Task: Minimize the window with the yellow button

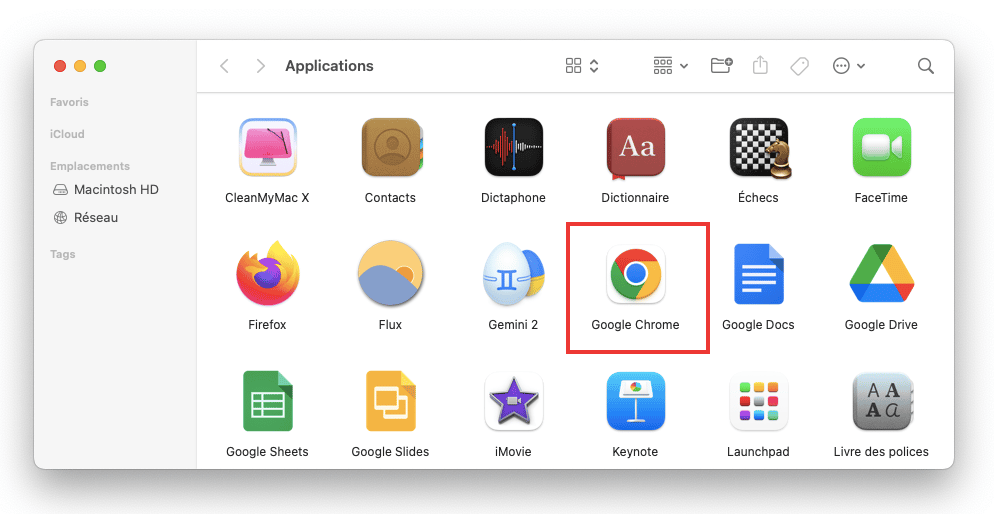Action: click(x=80, y=66)
